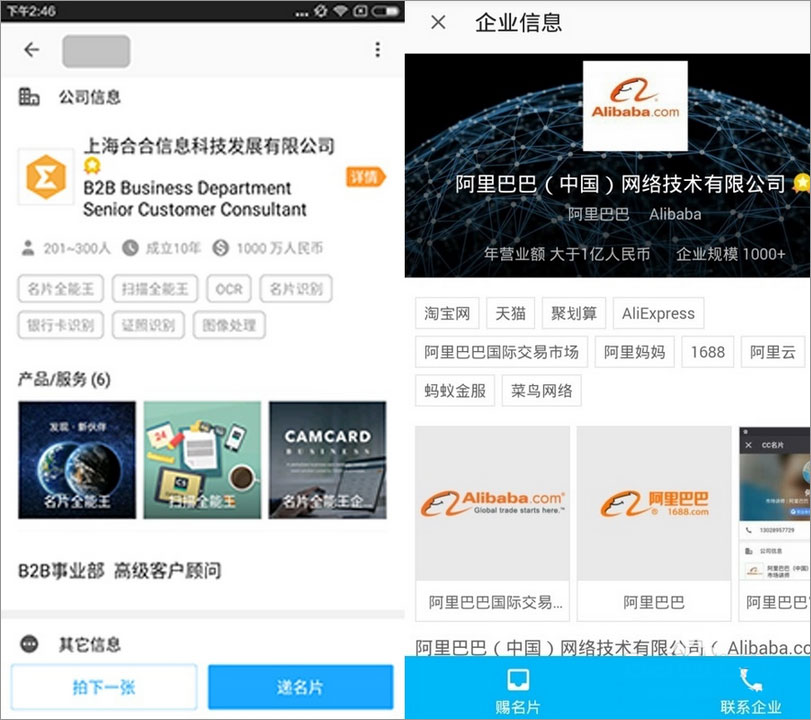Image resolution: width=811 pixels, height=720 pixels.
Task: Click the B2B事业部 高级客户顾问 text
Action: pos(120,571)
